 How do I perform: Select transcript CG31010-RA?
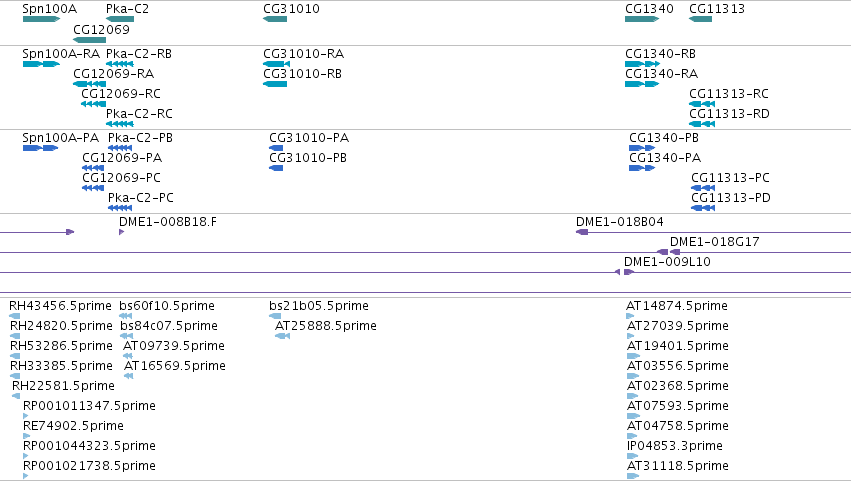[303, 54]
